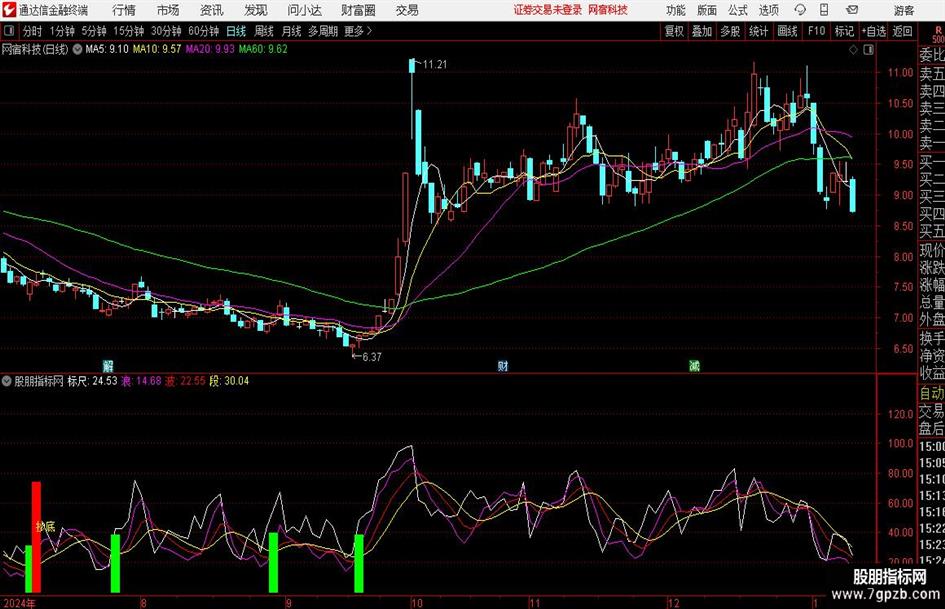This screenshot has width=945, height=609.
Task: Toggle the left panel icon beside 分时
Action: pyautogui.click(x=8, y=31)
